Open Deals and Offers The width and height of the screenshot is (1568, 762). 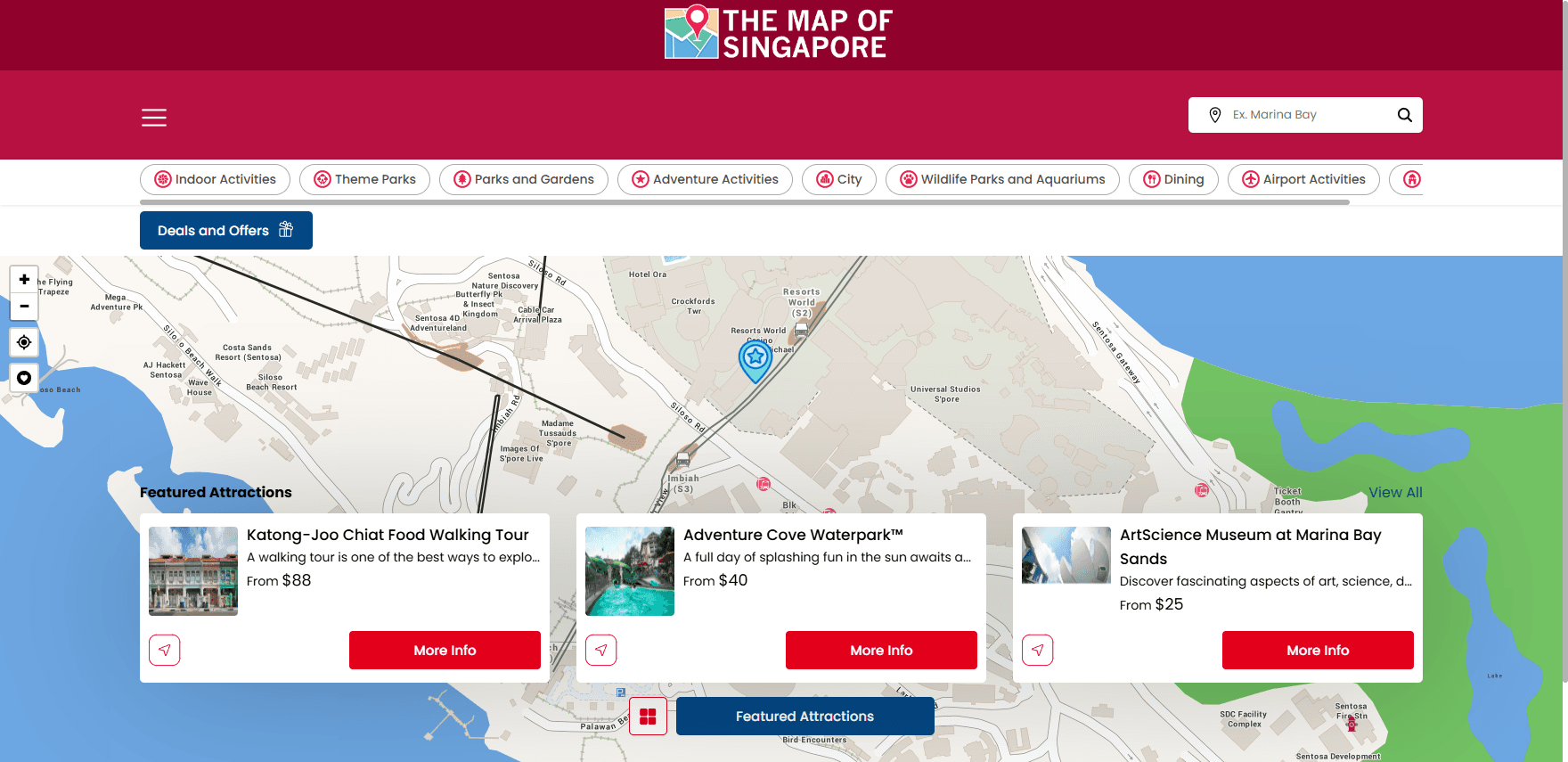(x=225, y=231)
